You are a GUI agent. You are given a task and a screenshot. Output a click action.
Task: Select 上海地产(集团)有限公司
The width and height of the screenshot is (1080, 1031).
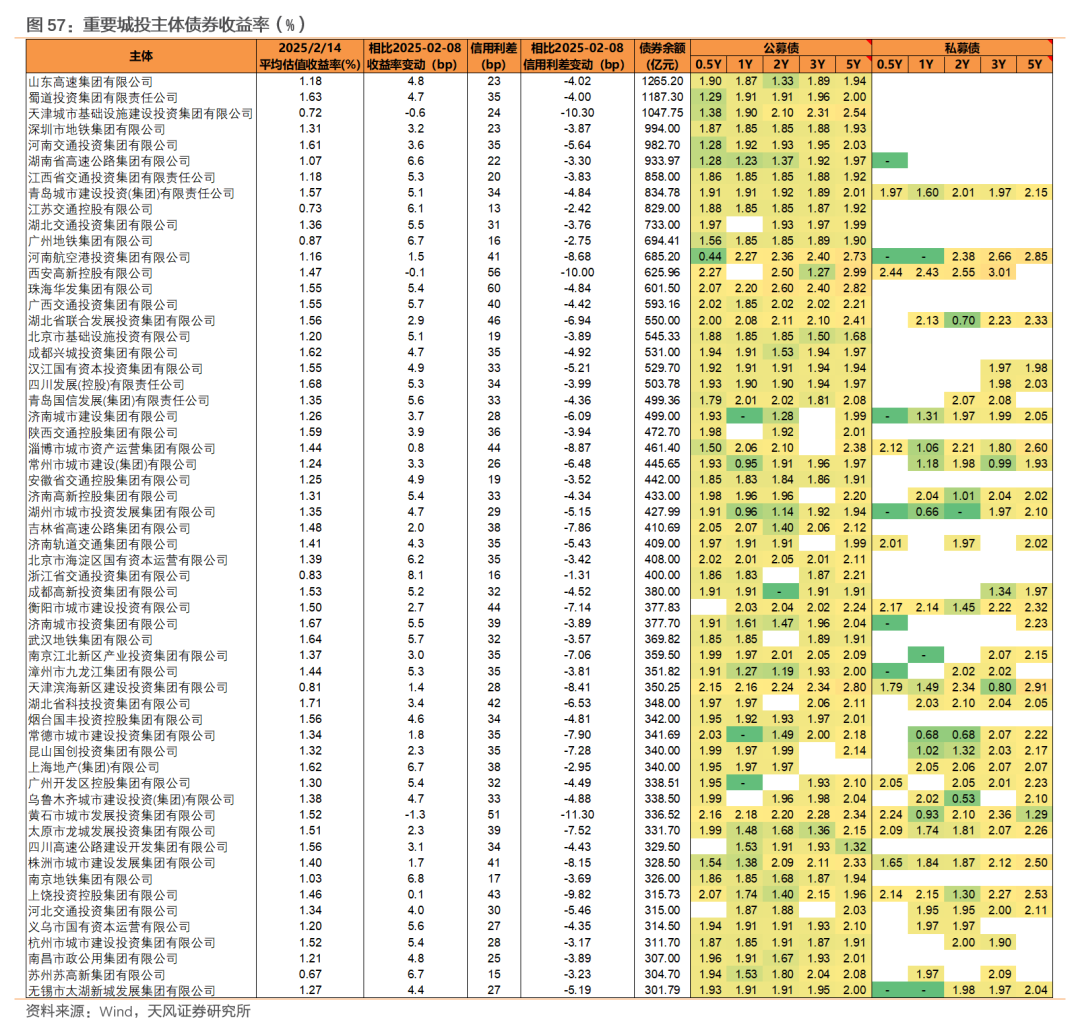coord(94,767)
